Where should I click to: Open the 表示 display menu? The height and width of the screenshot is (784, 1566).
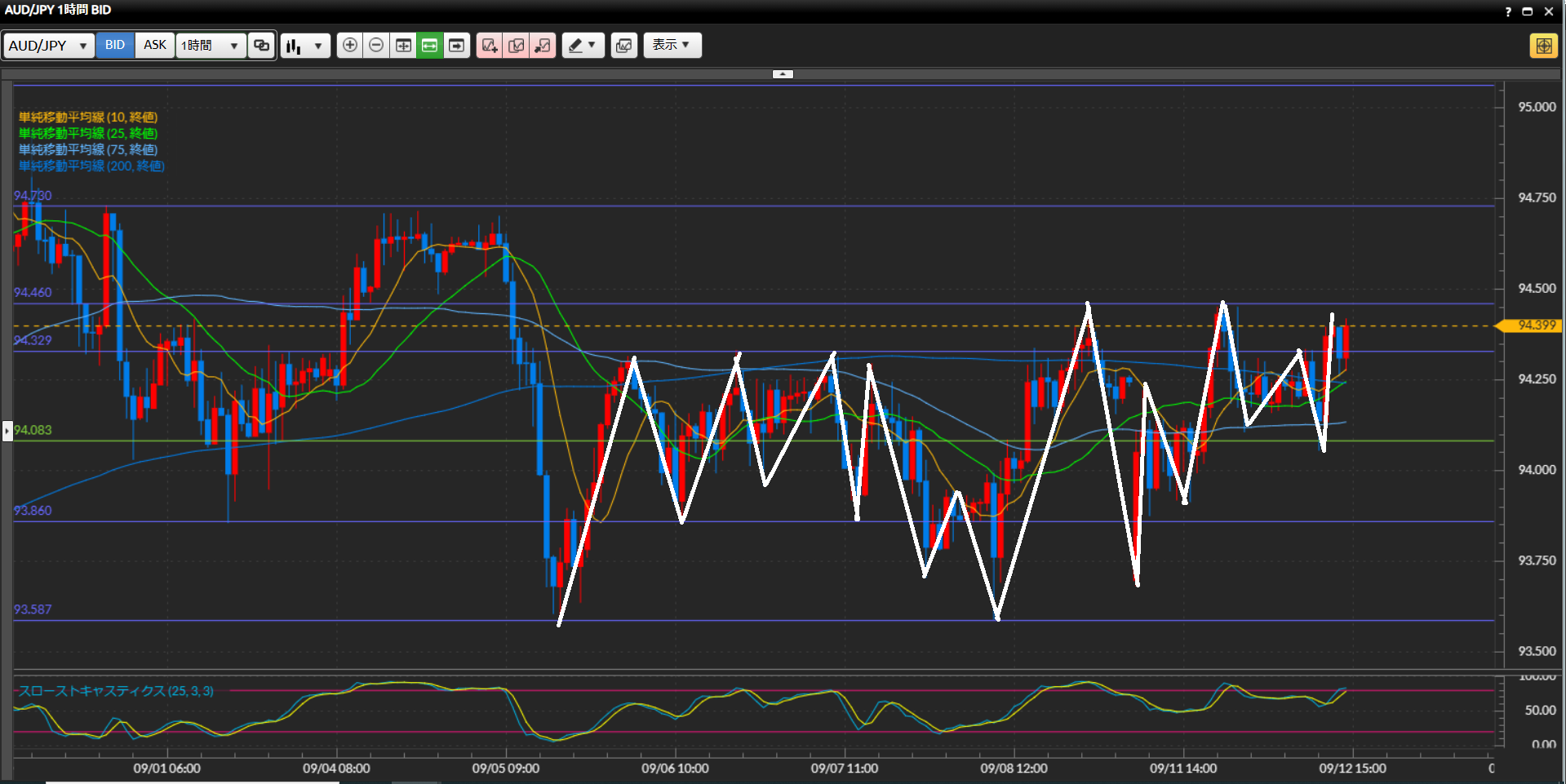click(x=672, y=45)
